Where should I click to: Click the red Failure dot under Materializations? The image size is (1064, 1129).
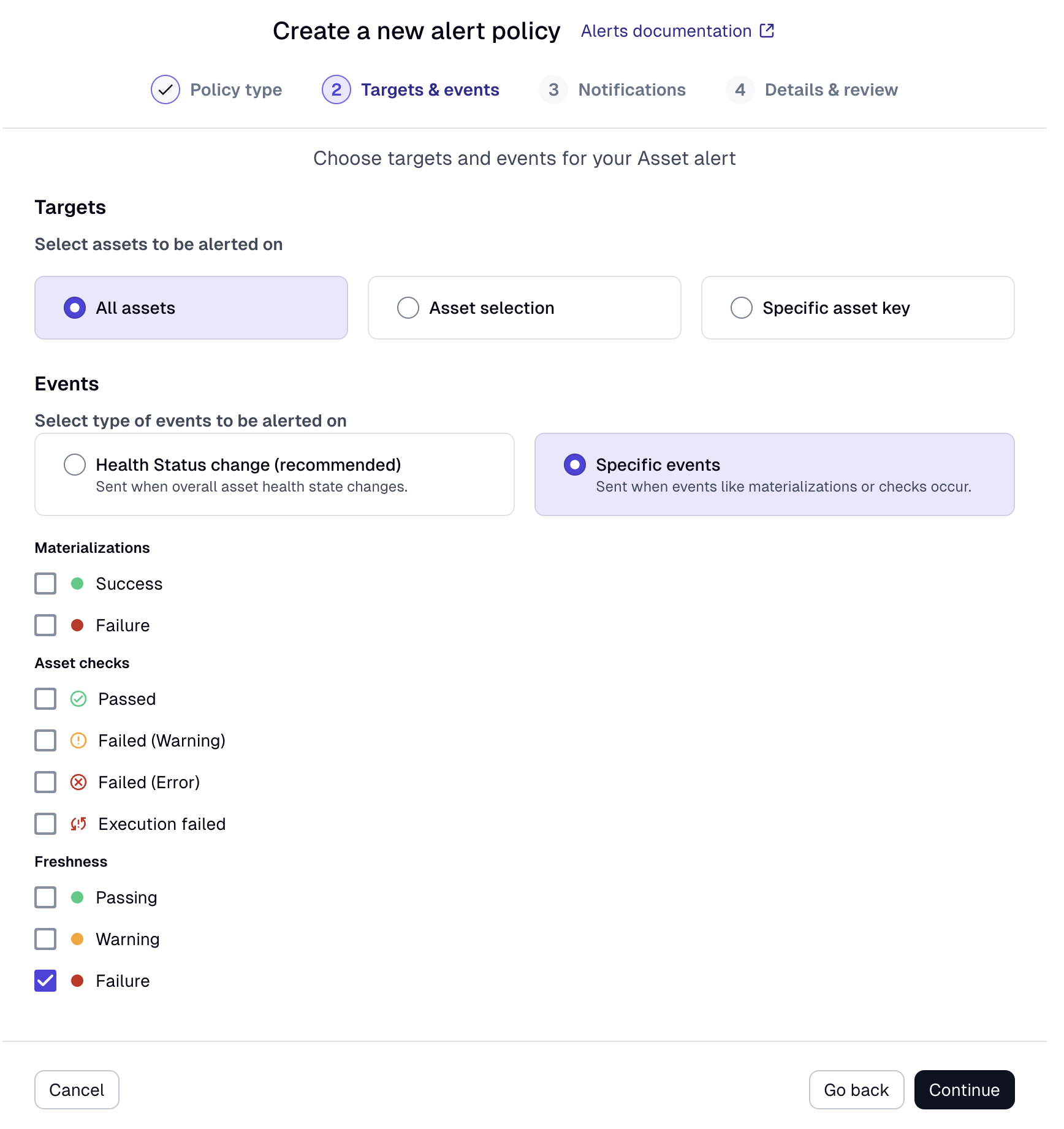coord(77,625)
